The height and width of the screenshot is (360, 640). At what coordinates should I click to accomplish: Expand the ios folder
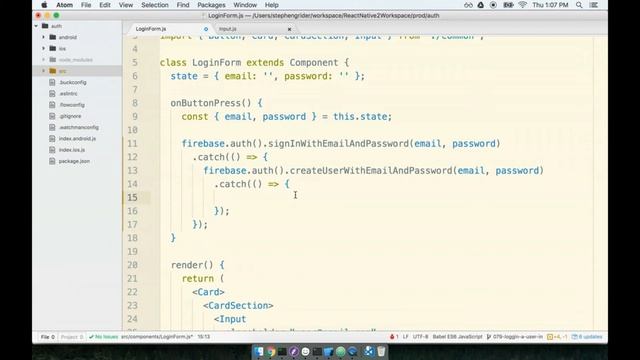coord(44,49)
